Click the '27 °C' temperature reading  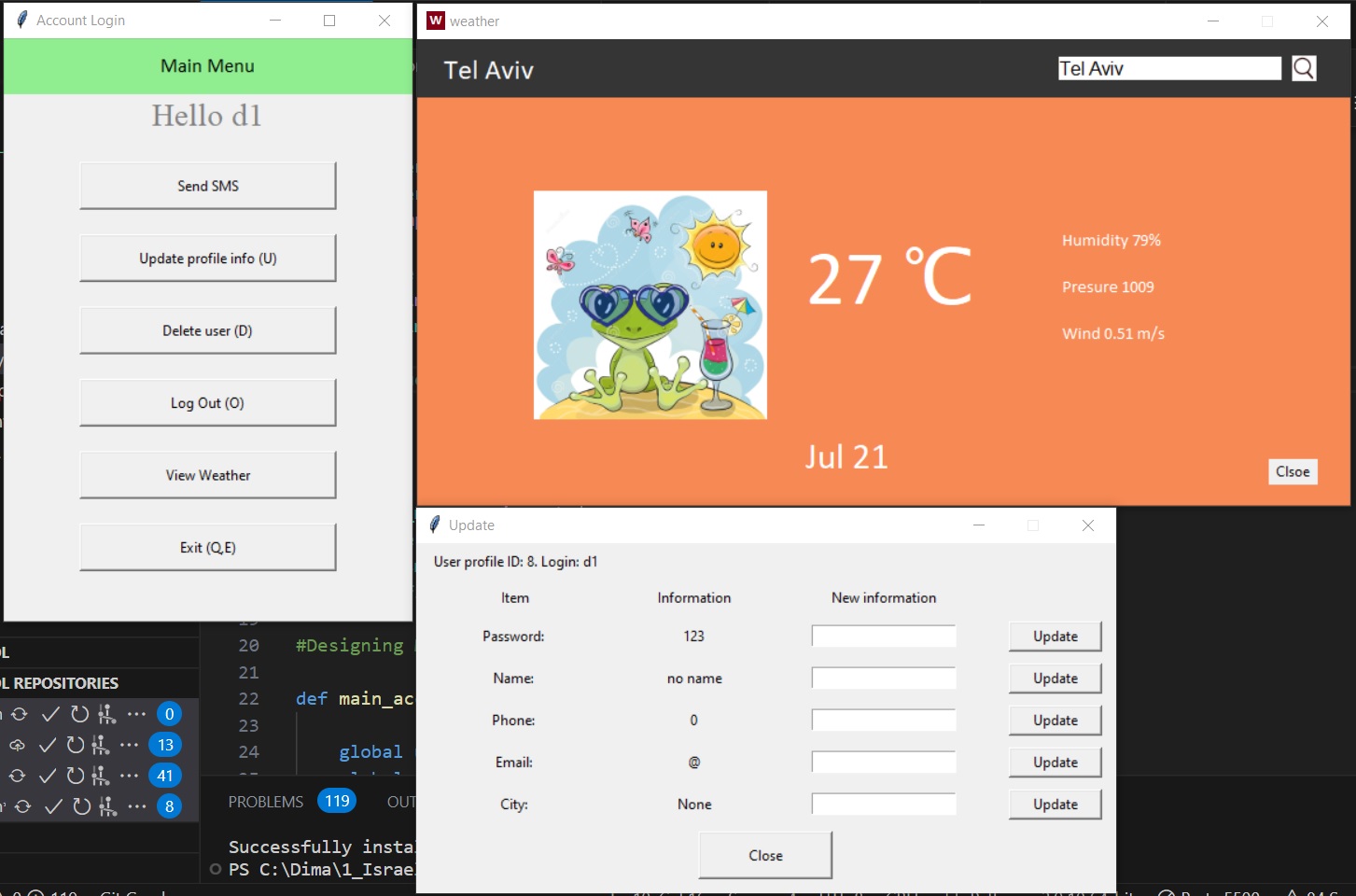pos(889,278)
